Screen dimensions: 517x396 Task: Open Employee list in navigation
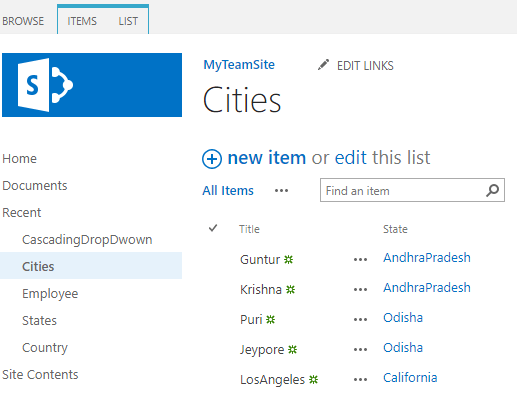pyautogui.click(x=50, y=293)
